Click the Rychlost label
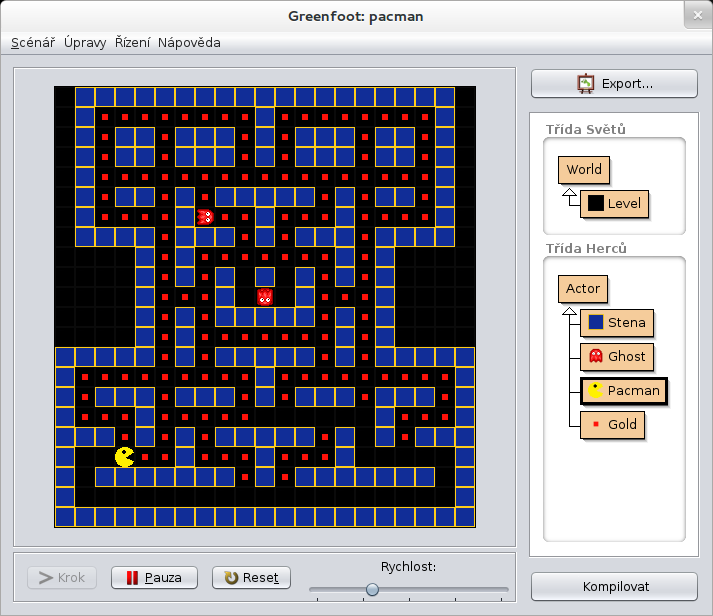Image resolution: width=713 pixels, height=616 pixels. (x=408, y=567)
